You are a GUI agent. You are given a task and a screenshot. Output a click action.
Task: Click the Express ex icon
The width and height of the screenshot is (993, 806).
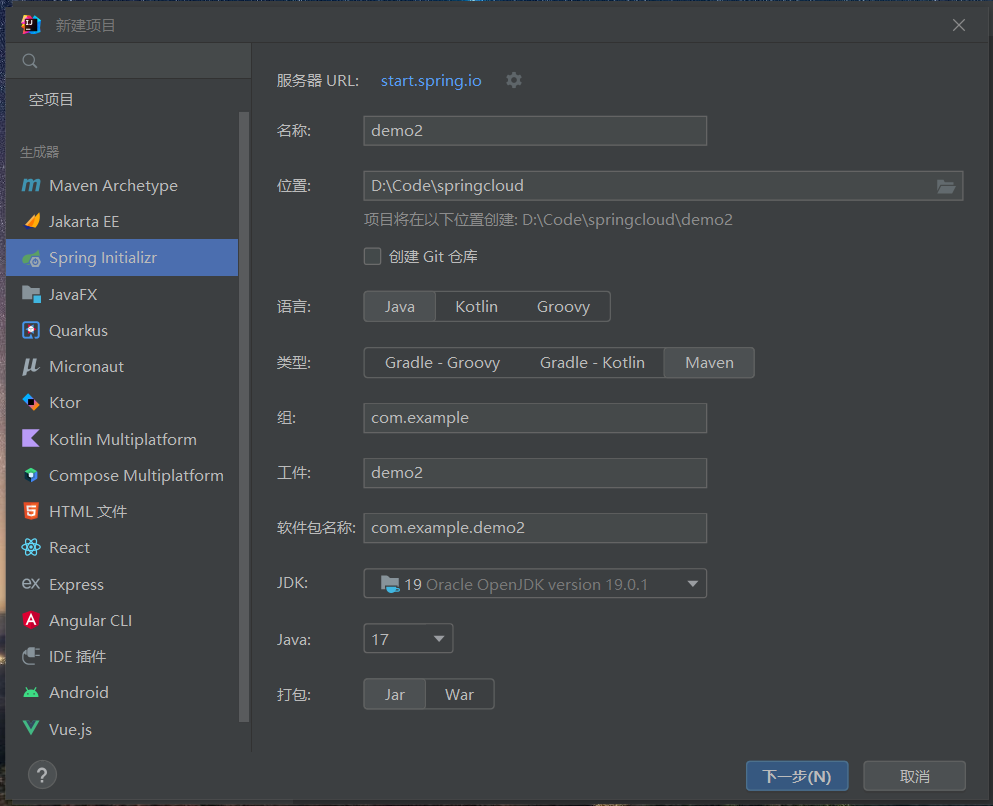[x=31, y=583]
